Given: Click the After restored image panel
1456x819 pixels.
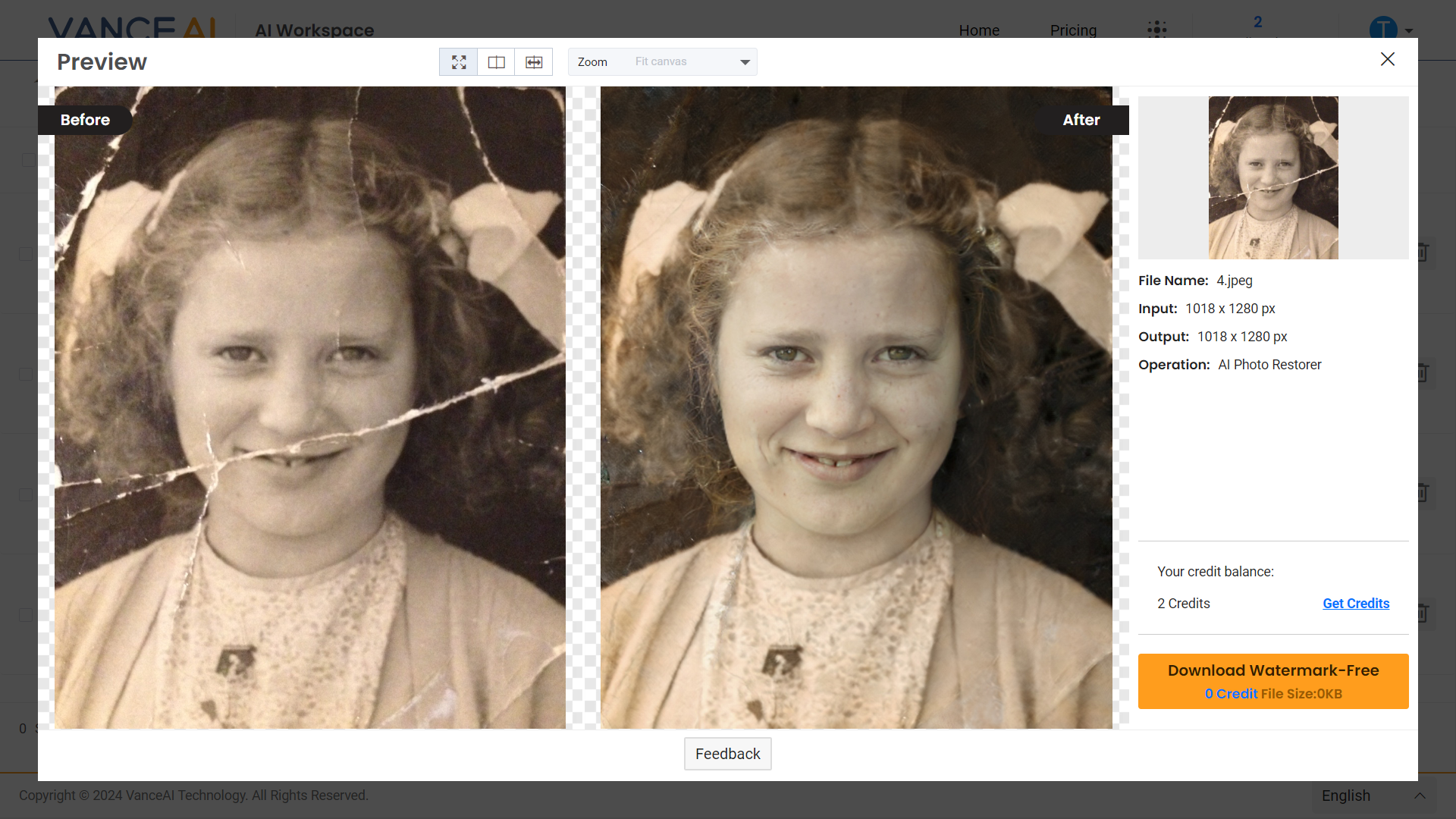Looking at the screenshot, I should point(856,408).
